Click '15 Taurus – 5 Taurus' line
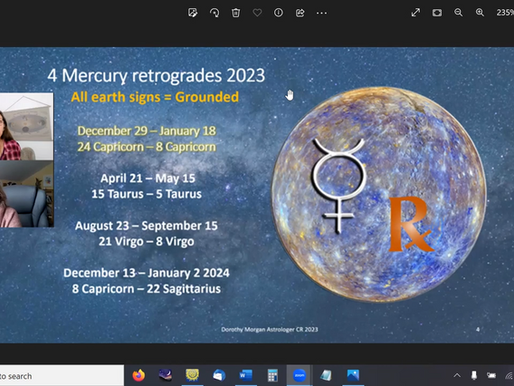The height and width of the screenshot is (386, 514). pyautogui.click(x=147, y=194)
